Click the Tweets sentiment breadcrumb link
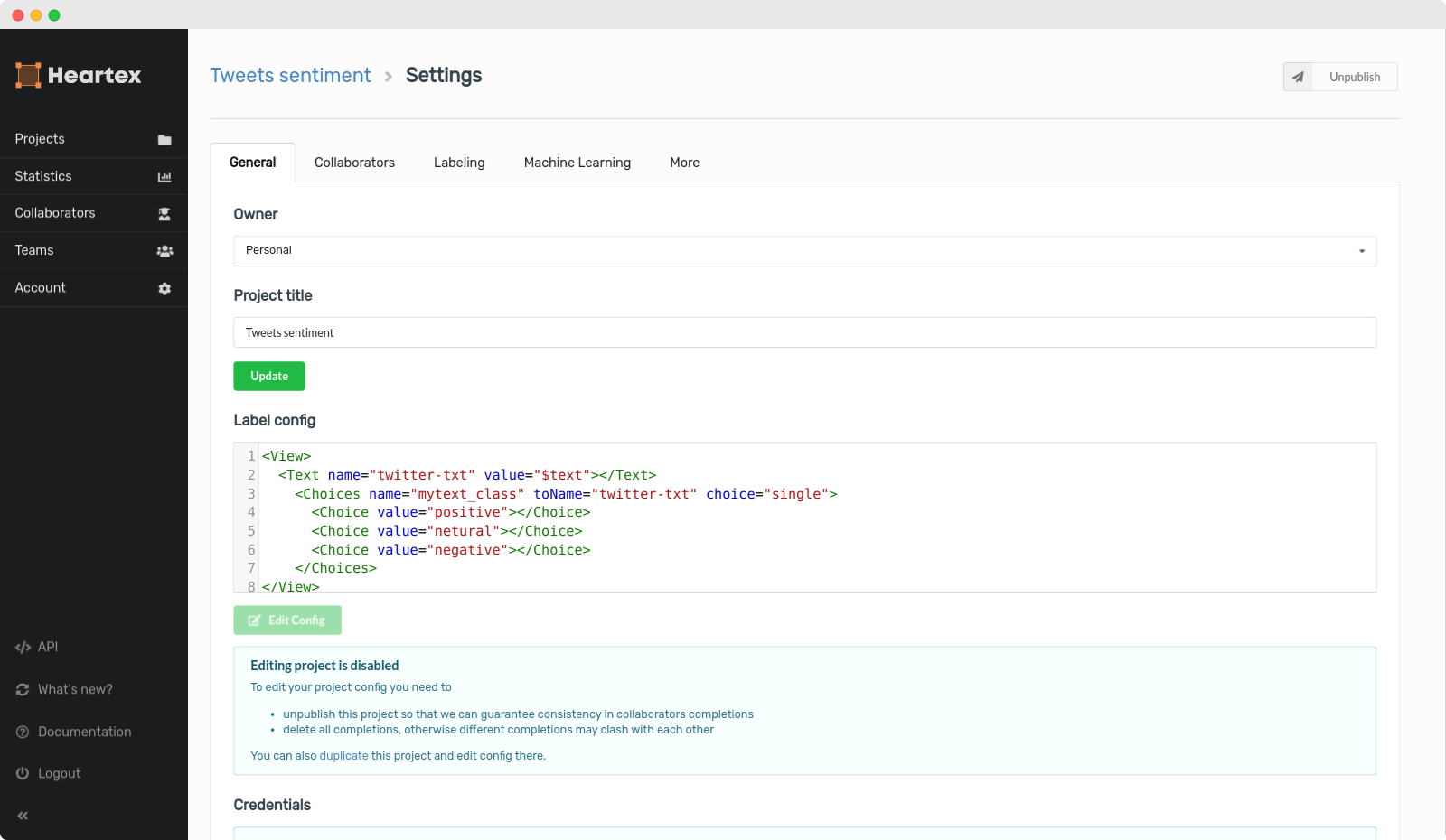 click(290, 76)
